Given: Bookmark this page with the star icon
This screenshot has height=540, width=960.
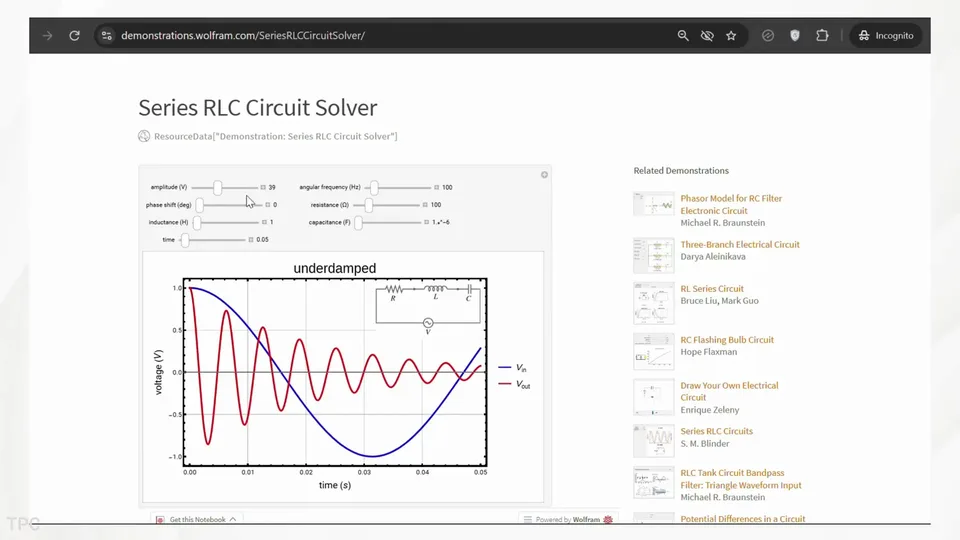Looking at the screenshot, I should [731, 36].
